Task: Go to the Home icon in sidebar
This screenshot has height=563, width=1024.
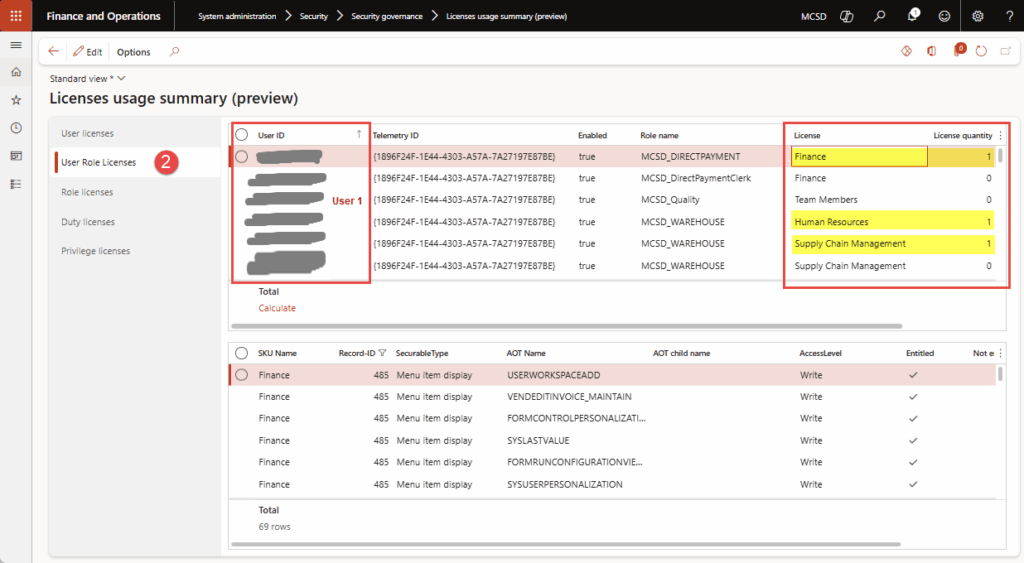Action: (x=16, y=72)
